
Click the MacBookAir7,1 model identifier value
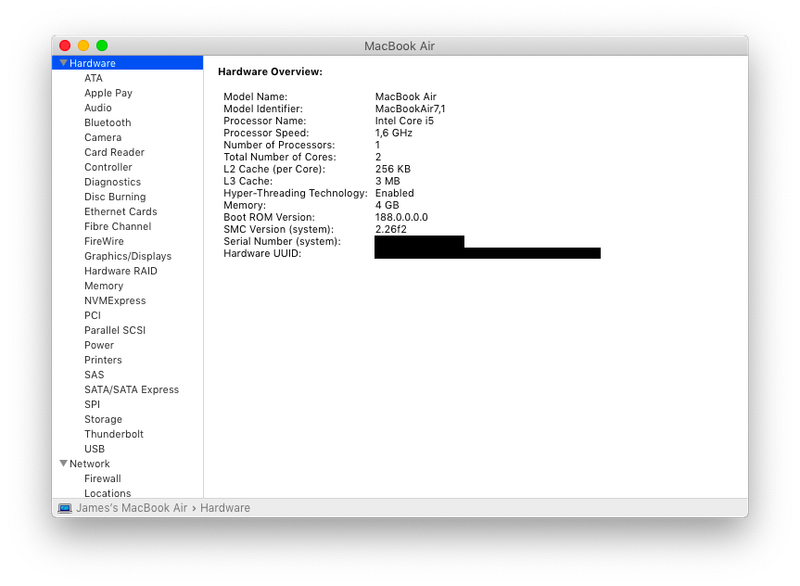point(410,109)
